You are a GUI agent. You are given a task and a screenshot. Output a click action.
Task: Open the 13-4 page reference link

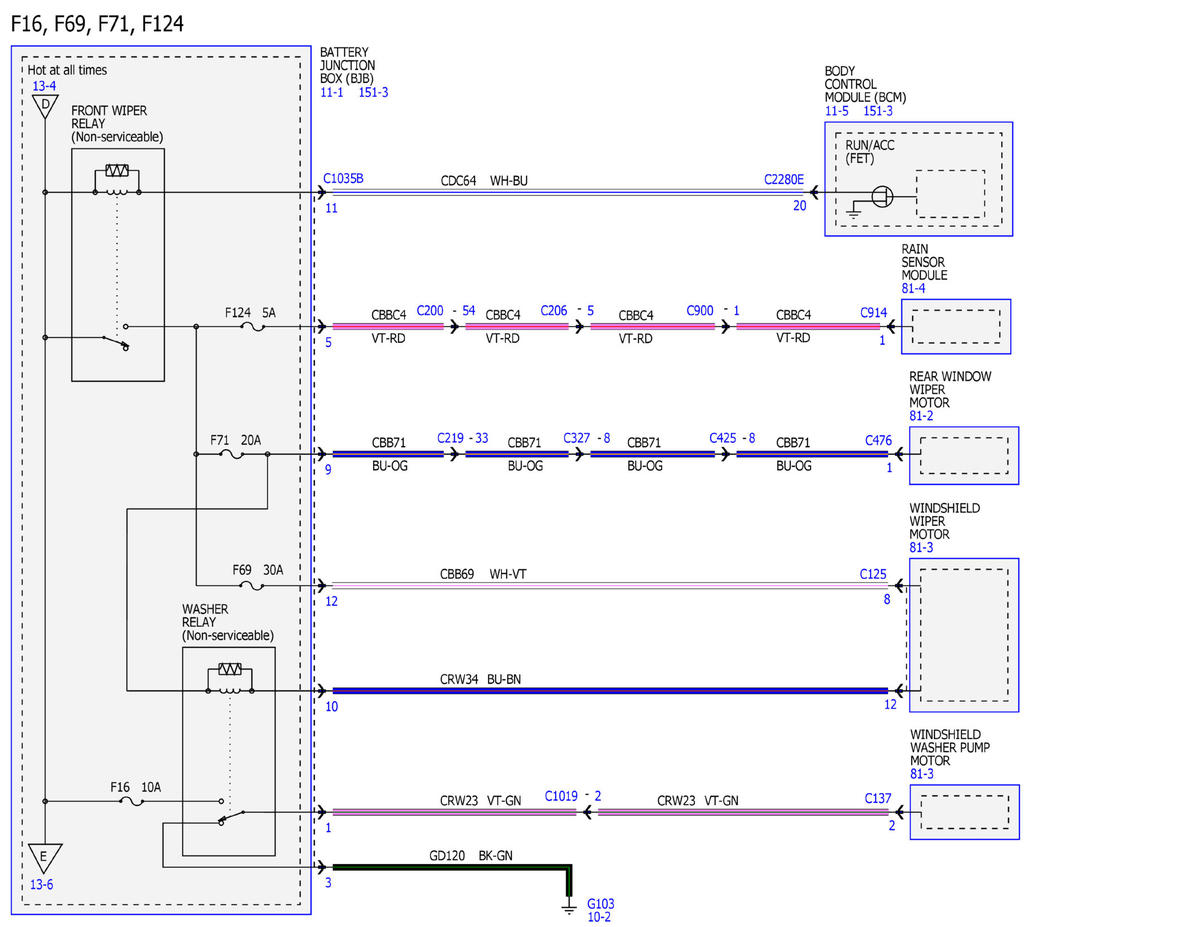[x=44, y=87]
